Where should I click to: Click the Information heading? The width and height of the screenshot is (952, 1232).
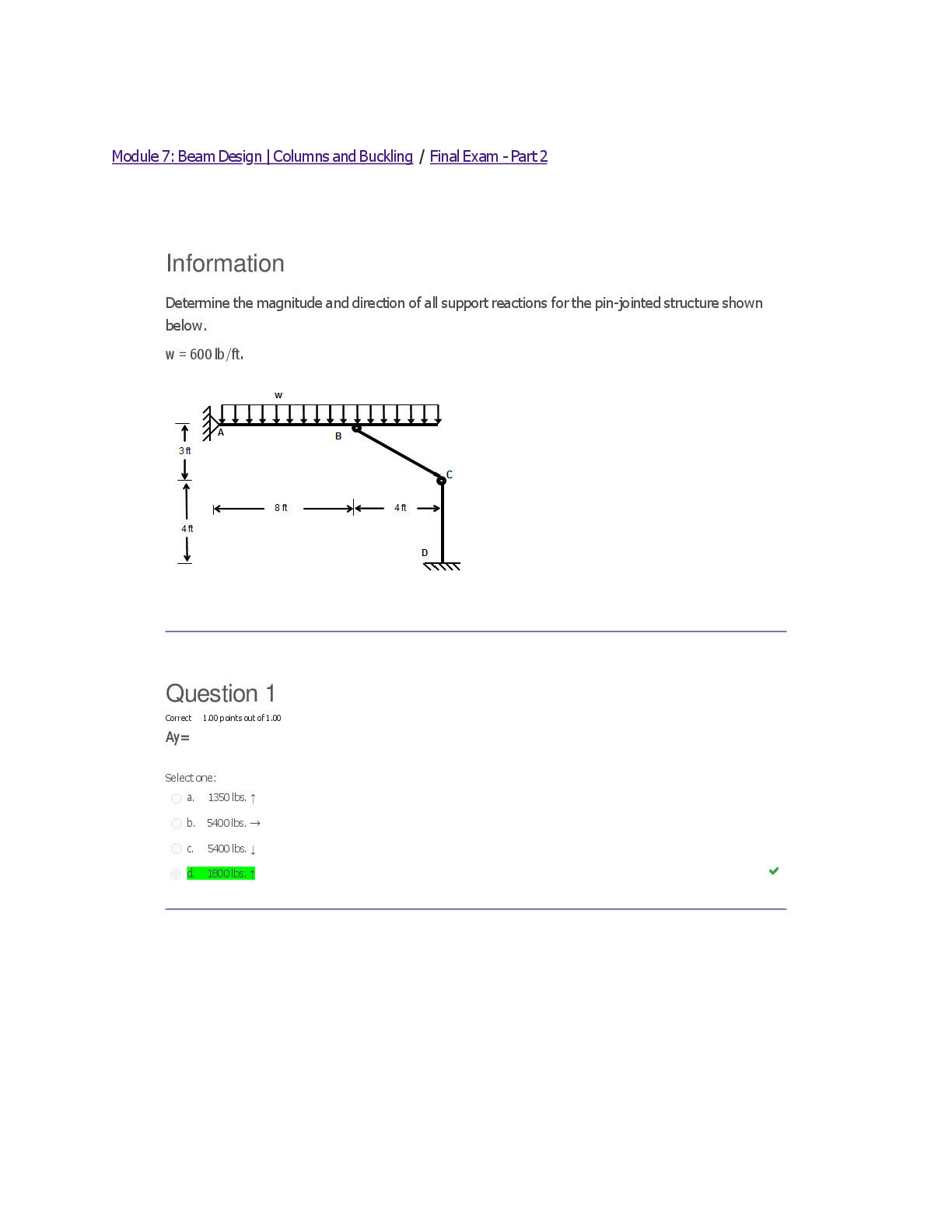pos(225,264)
